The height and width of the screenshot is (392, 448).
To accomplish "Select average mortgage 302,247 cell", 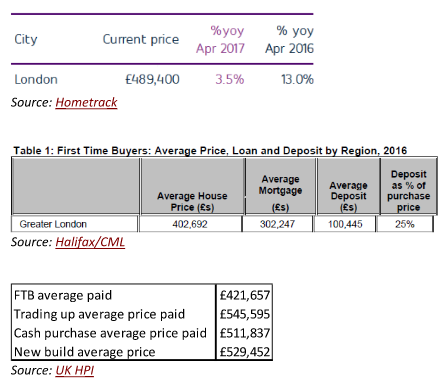I will (277, 224).
